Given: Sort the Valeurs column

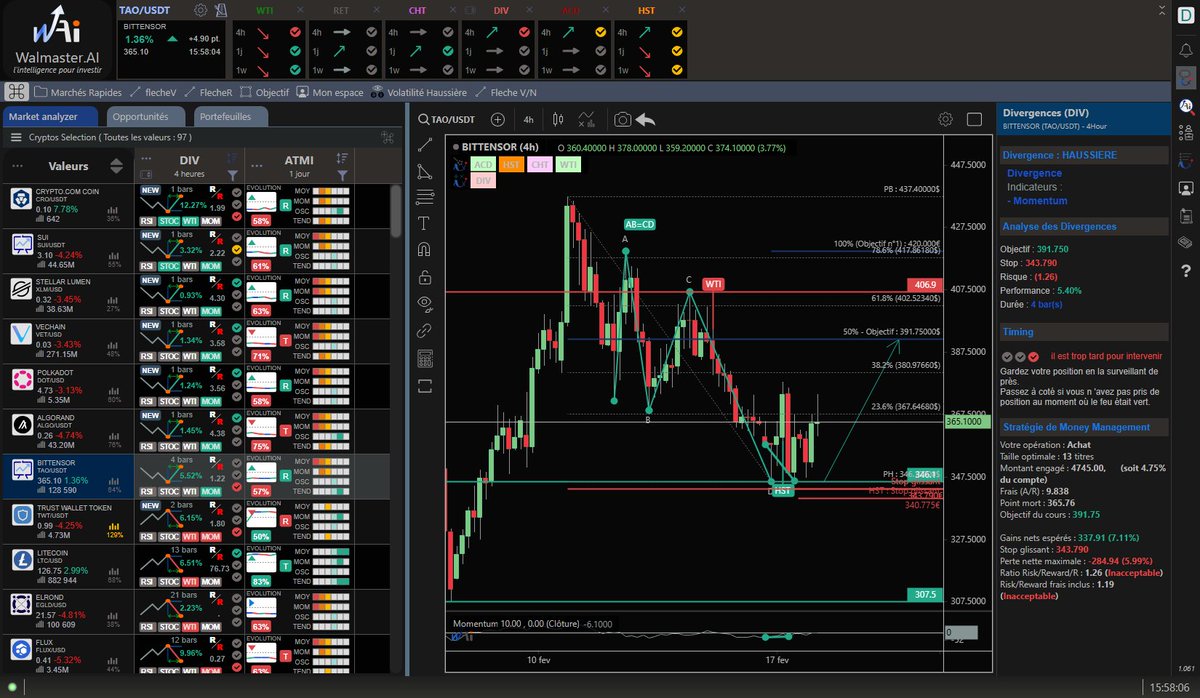Looking at the screenshot, I should click(116, 166).
